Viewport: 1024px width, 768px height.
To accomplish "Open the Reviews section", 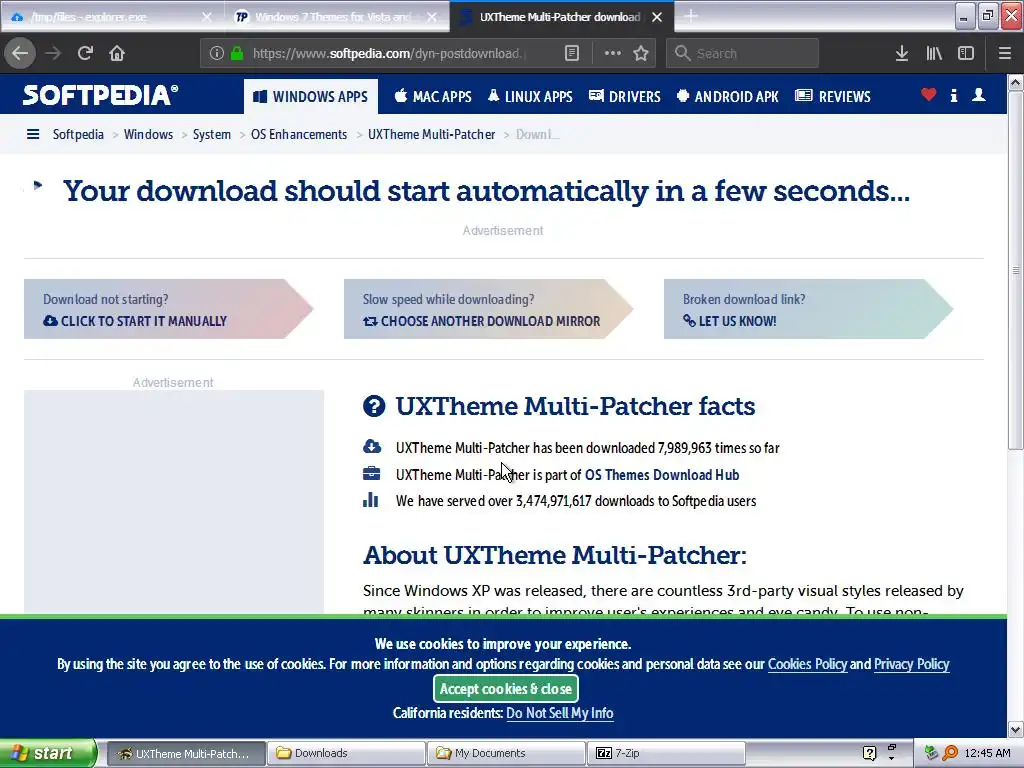I will coord(833,97).
